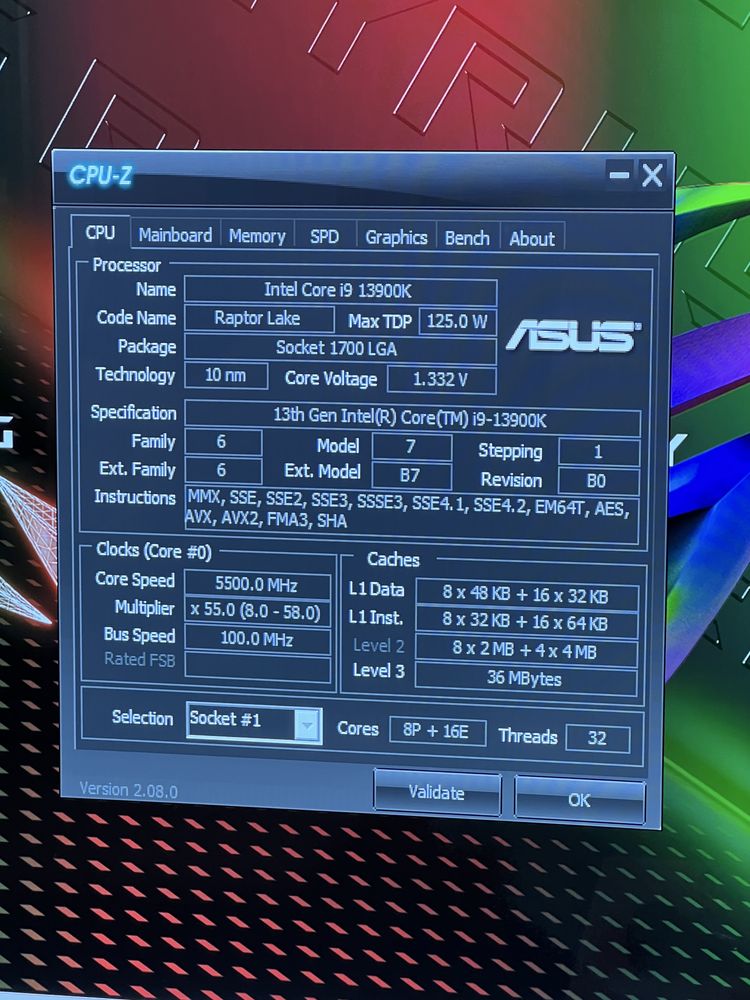Viewport: 750px width, 1000px height.
Task: Select the SPD tab
Action: 325,237
